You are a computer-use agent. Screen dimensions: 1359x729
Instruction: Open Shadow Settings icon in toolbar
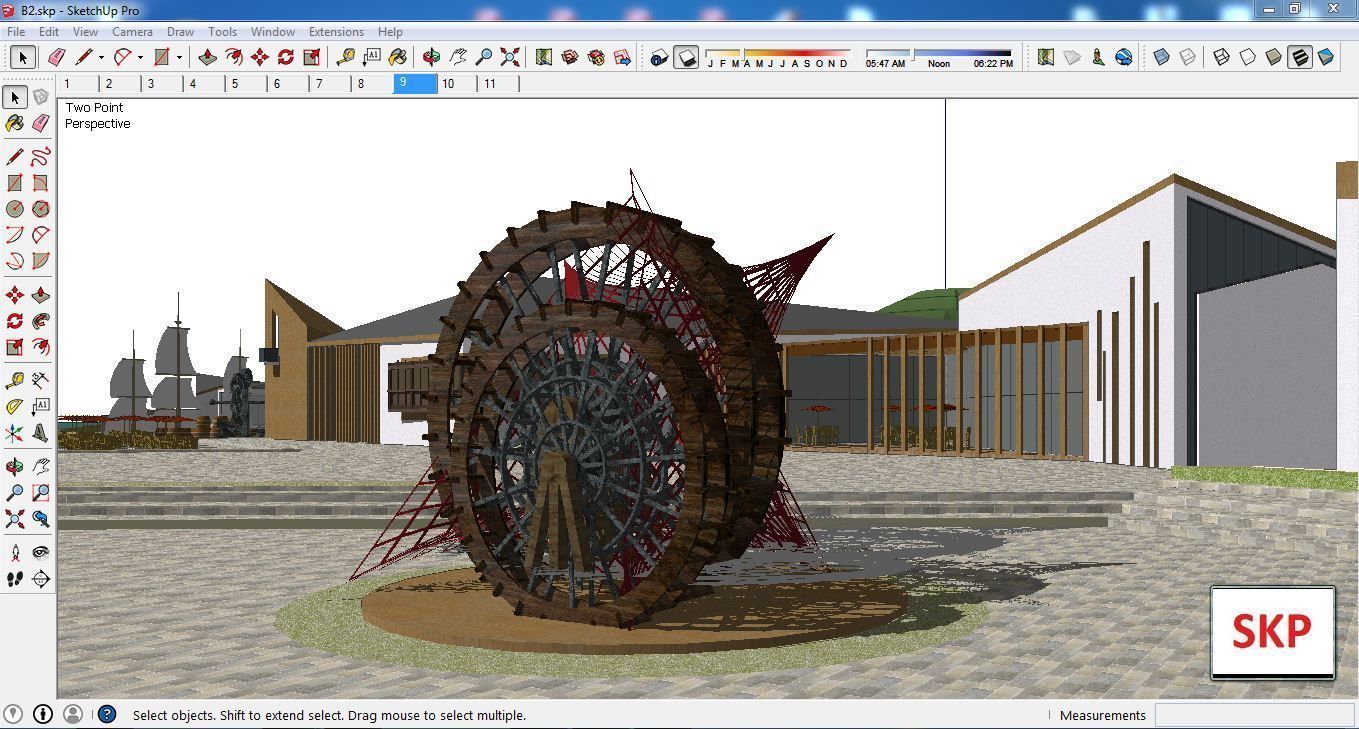coord(659,57)
